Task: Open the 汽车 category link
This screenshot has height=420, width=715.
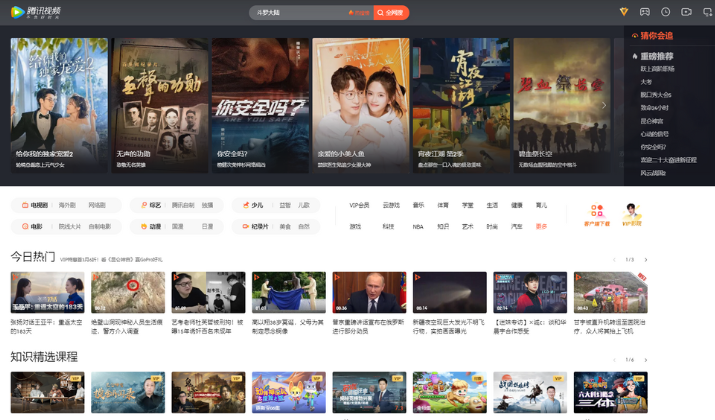Action: point(517,227)
